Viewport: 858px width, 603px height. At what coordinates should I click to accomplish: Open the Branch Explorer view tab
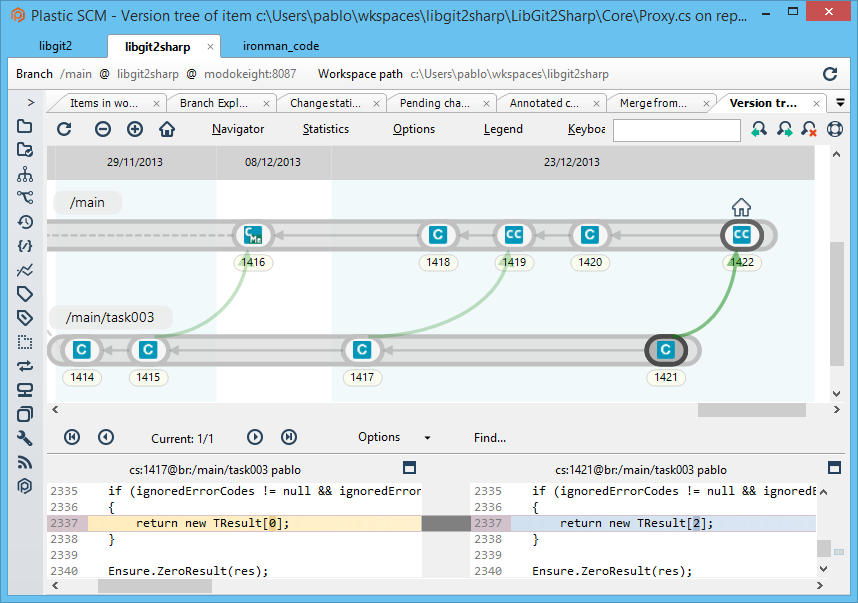click(x=214, y=103)
